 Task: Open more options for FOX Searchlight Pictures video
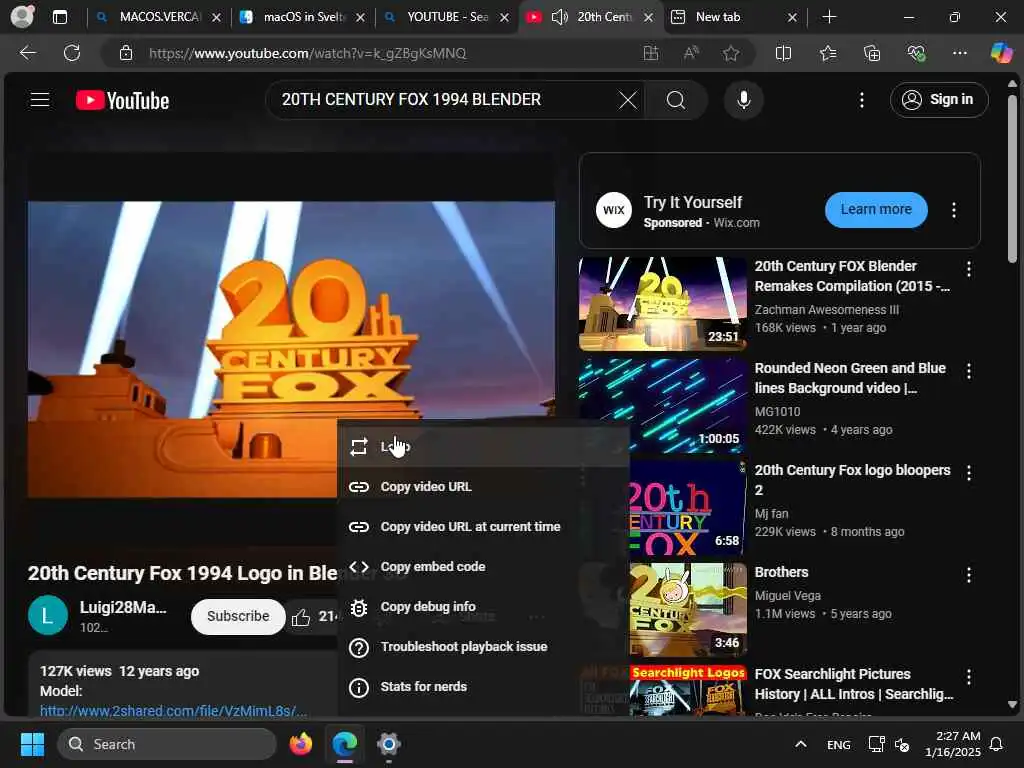(x=968, y=677)
